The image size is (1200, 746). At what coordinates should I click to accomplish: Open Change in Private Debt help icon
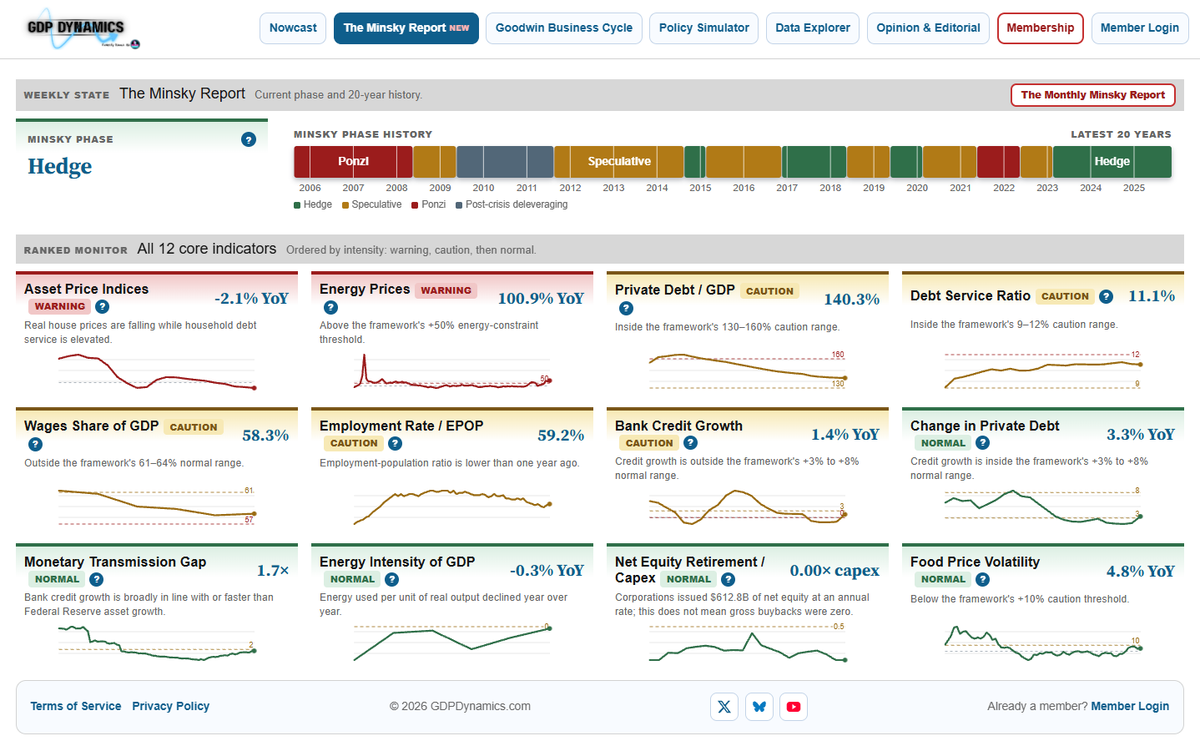pos(983,443)
